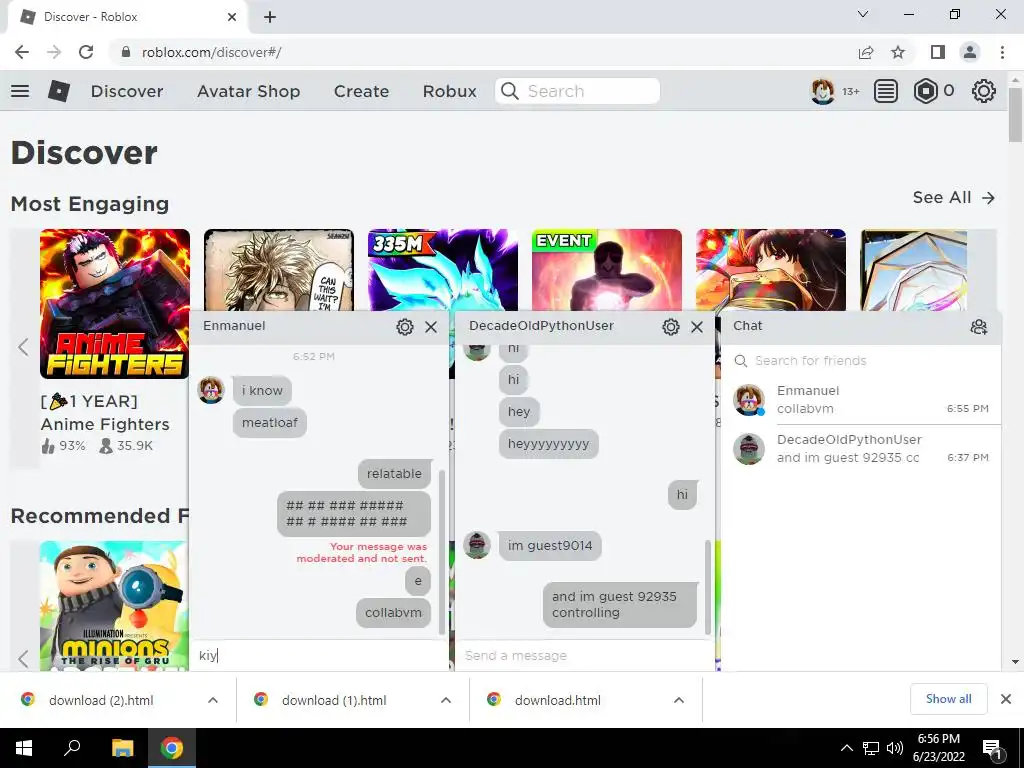This screenshot has height=768, width=1024.
Task: Click Chrome back arrow
Action: pyautogui.click(x=22, y=52)
